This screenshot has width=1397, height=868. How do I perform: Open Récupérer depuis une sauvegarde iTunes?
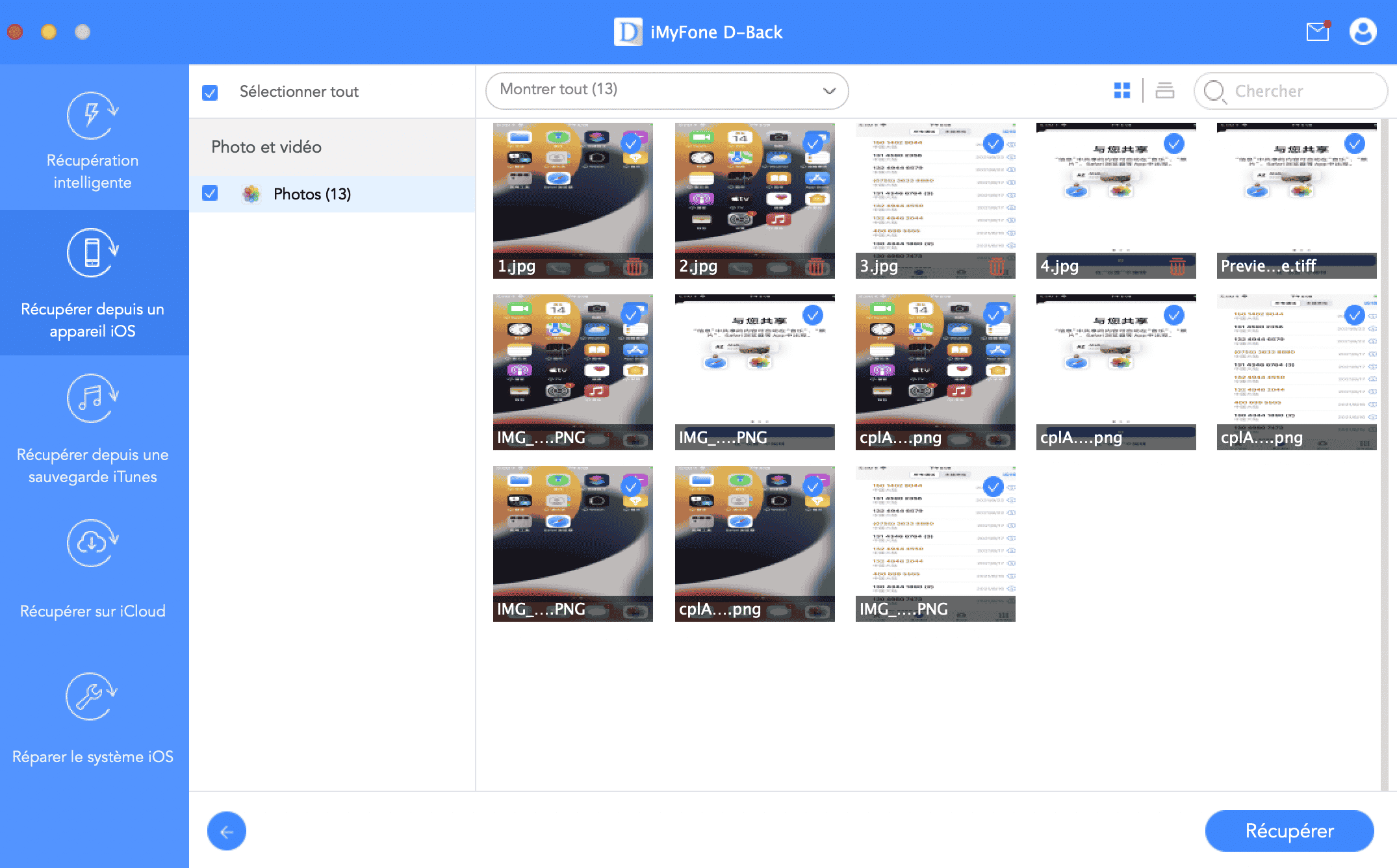94,429
